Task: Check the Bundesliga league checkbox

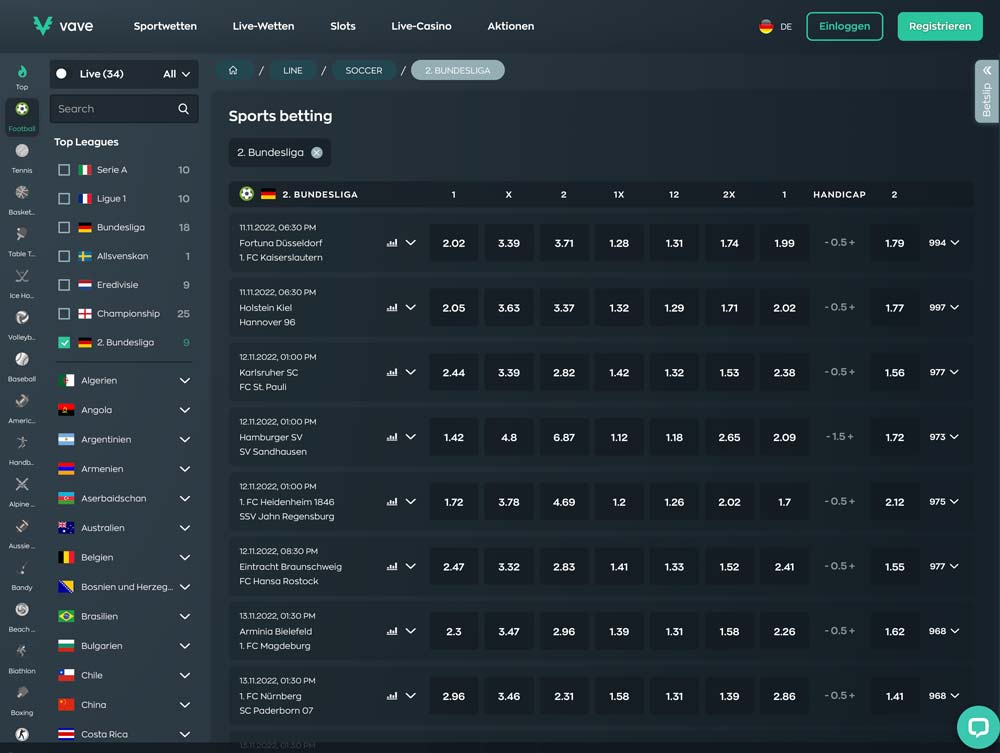Action: point(64,227)
